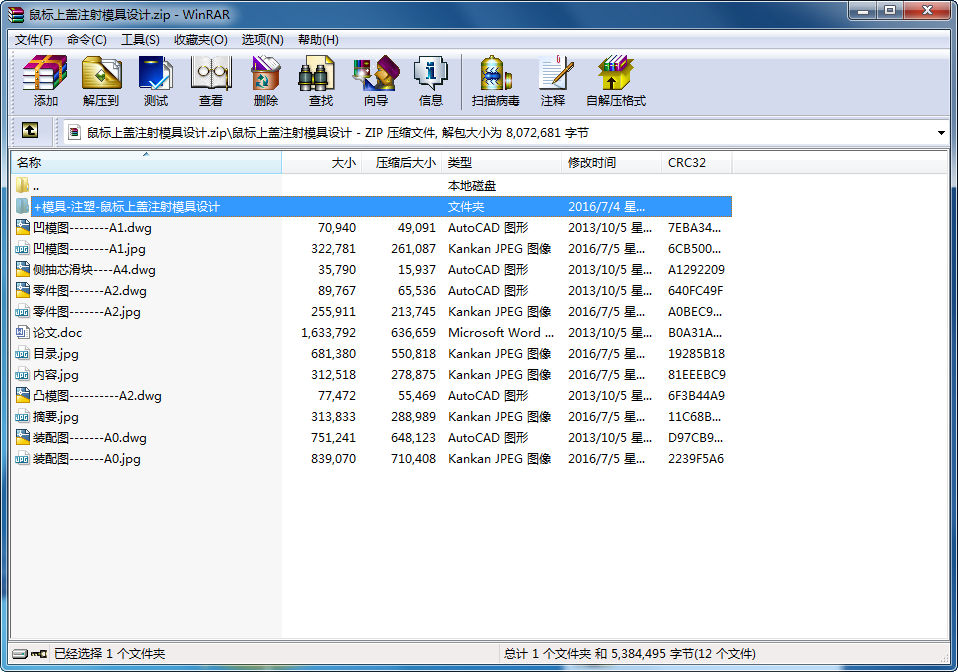Click the JPG icon of 目录.jpg

coord(23,354)
